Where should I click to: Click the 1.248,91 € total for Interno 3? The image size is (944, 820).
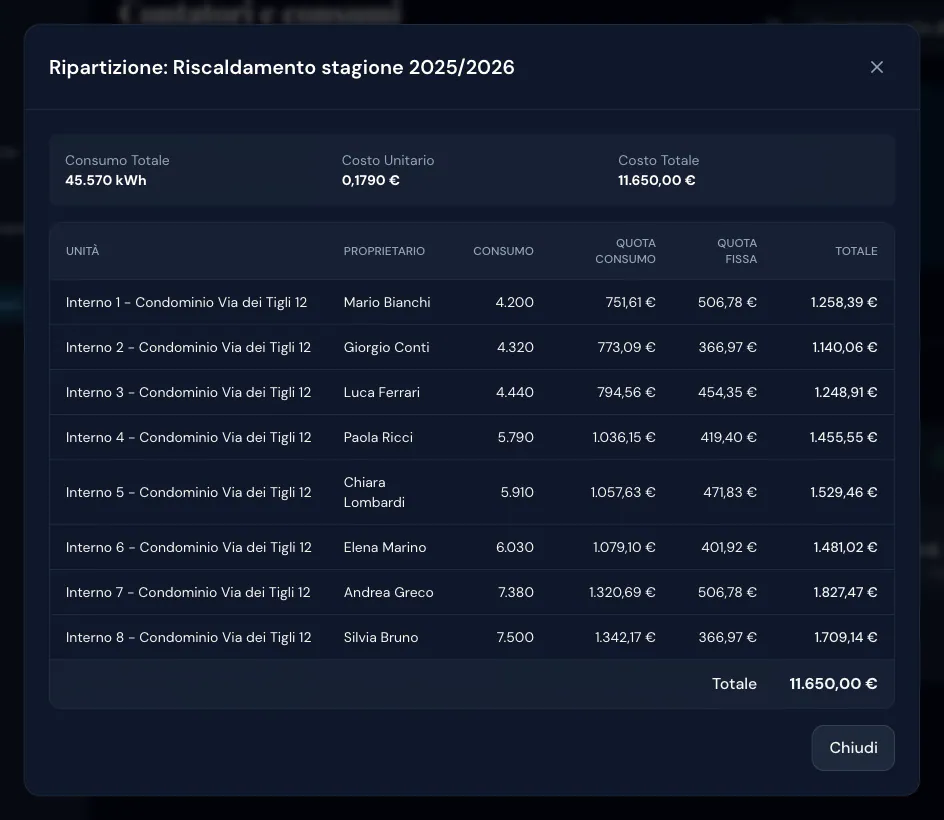tap(846, 393)
